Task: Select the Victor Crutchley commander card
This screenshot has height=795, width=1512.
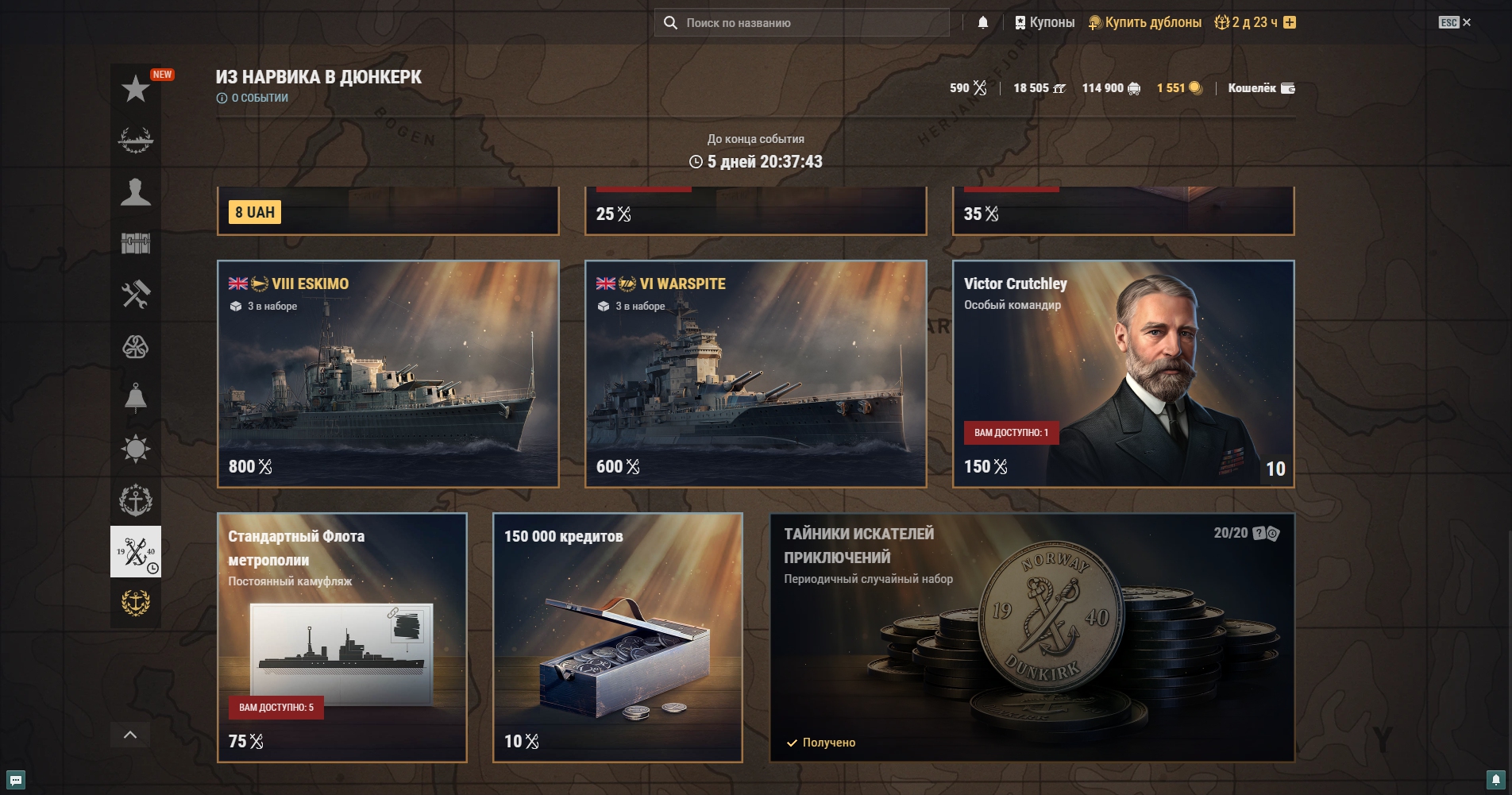Action: pos(1124,373)
